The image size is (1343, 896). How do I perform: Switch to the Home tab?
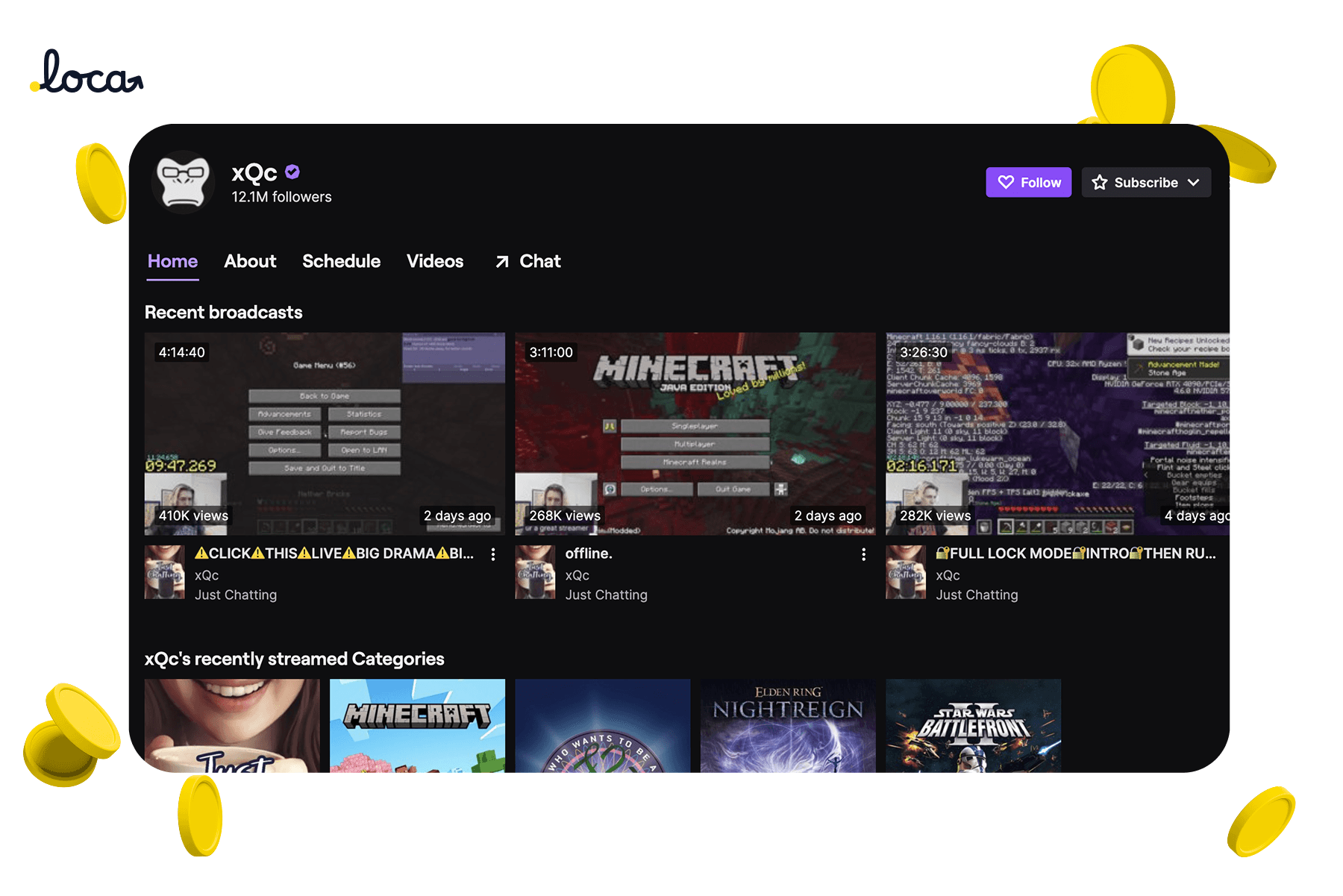(172, 261)
